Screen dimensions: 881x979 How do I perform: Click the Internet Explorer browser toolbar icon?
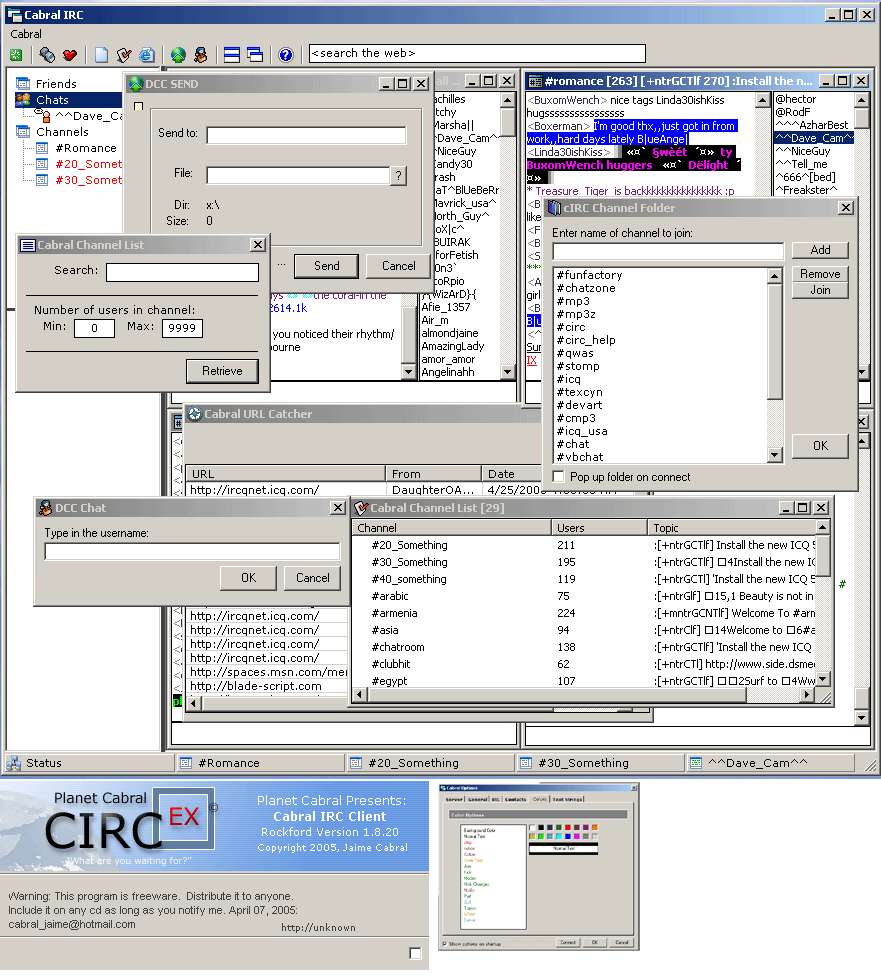(x=147, y=55)
